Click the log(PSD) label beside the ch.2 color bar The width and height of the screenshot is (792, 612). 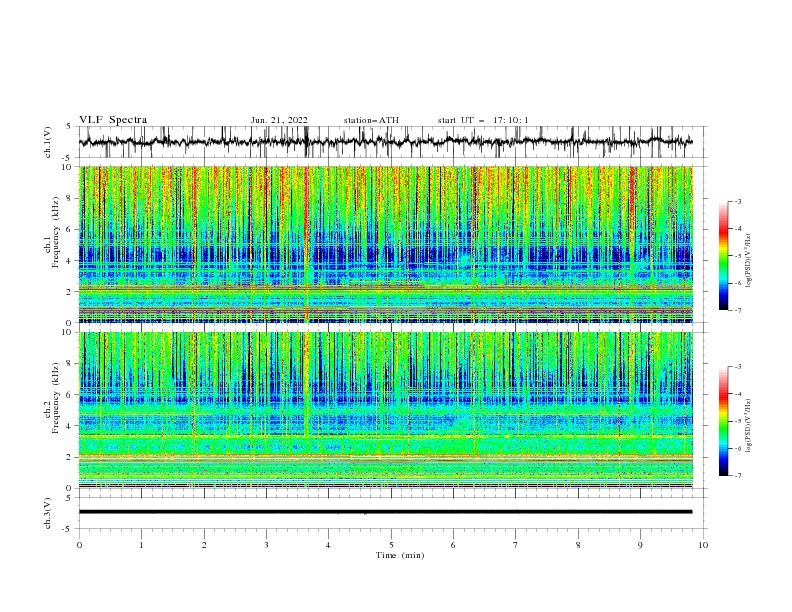coord(748,426)
